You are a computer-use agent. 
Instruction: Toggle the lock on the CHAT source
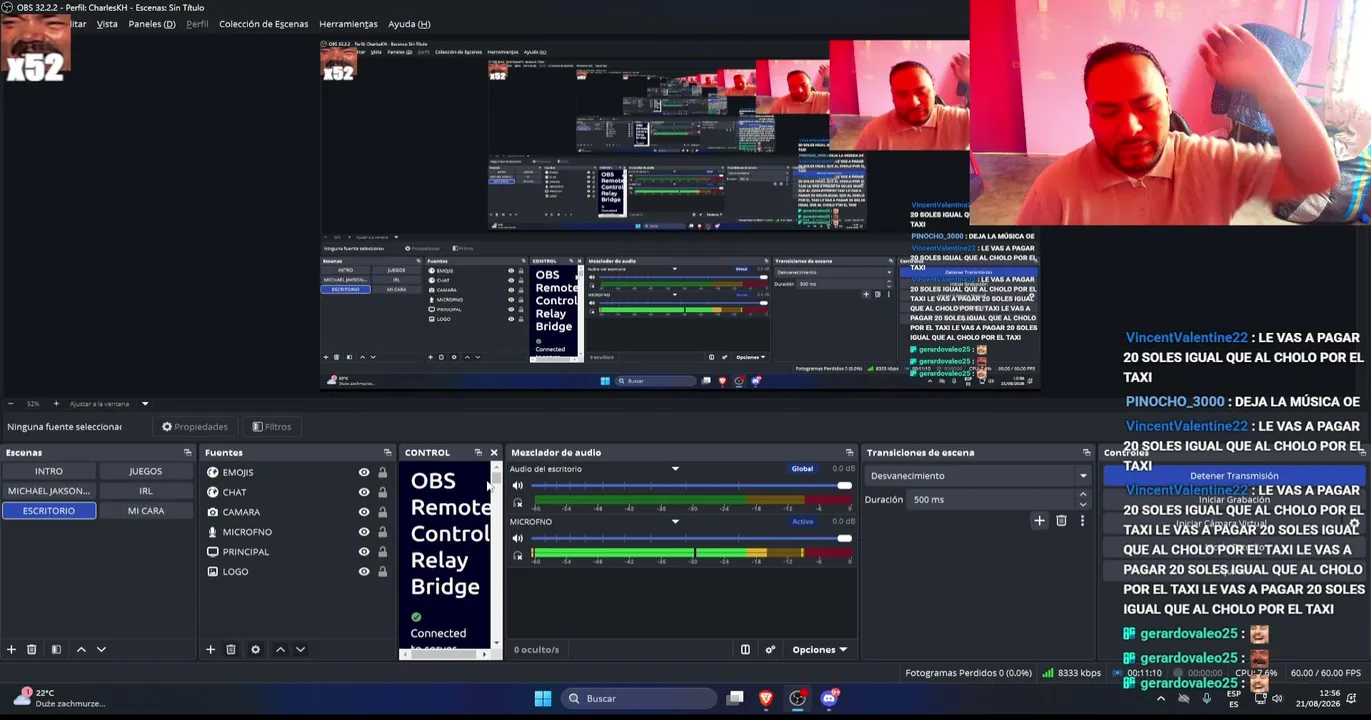[x=382, y=493]
